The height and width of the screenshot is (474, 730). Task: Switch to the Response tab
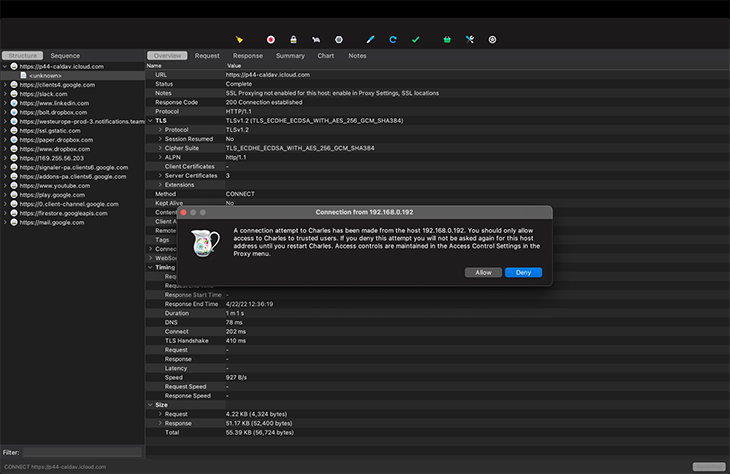pyautogui.click(x=248, y=56)
